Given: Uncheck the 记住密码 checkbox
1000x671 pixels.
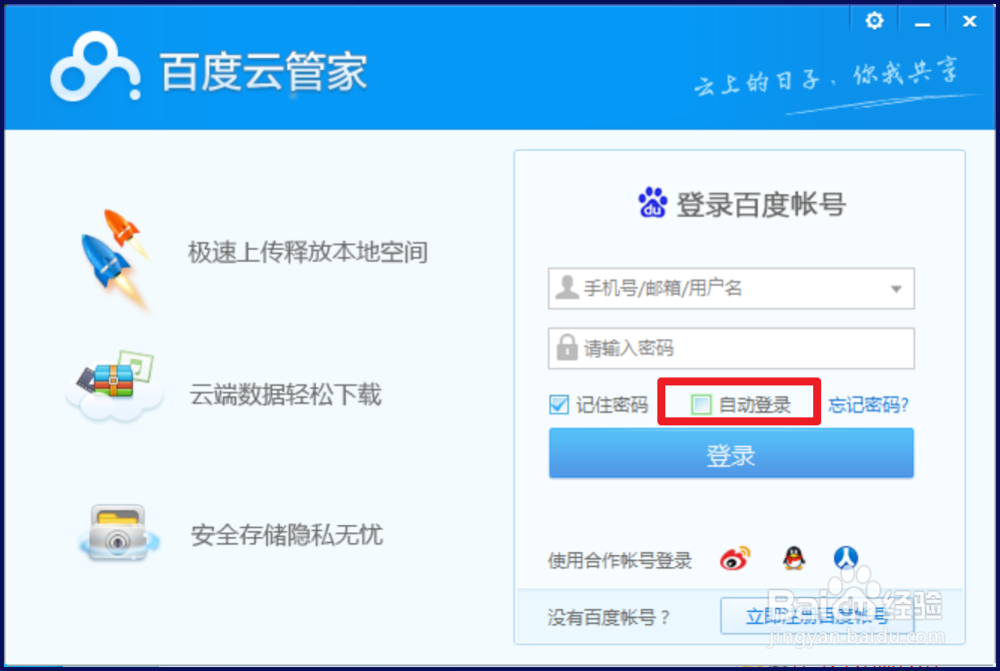Looking at the screenshot, I should [x=559, y=404].
